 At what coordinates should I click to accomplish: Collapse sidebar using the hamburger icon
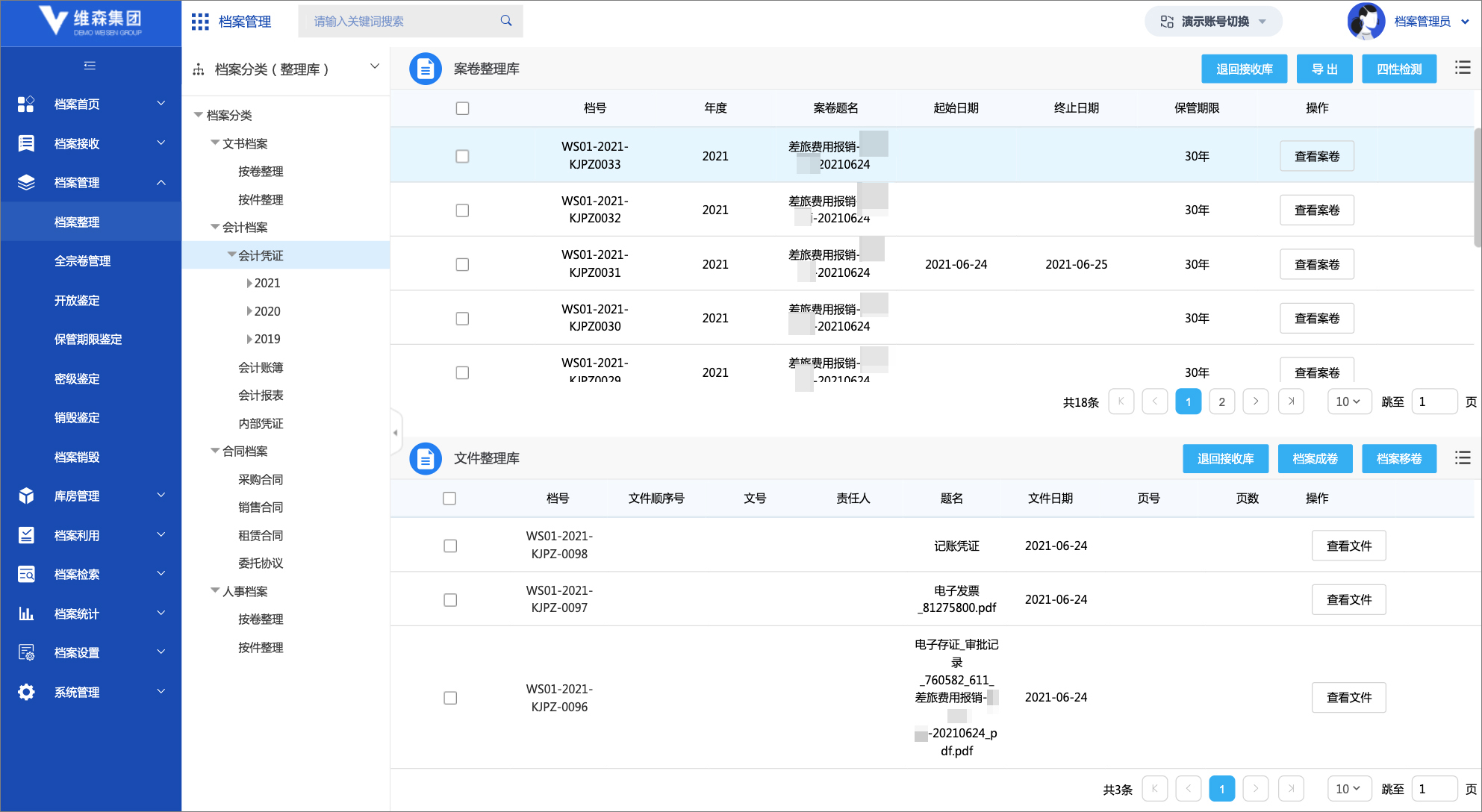coord(90,66)
